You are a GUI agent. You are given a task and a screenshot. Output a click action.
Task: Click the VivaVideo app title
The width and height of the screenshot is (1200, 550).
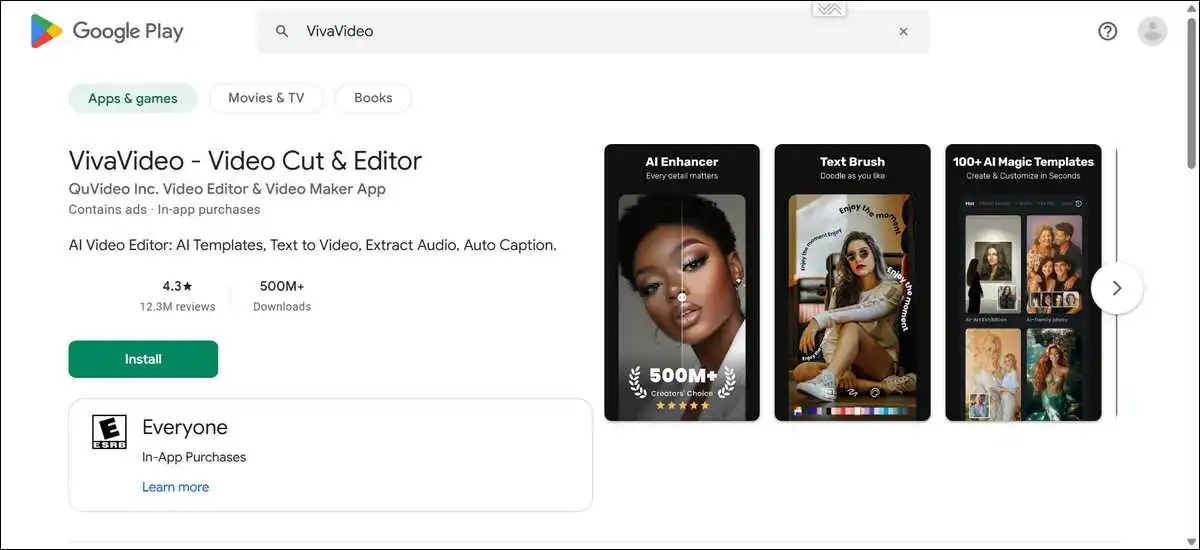pos(245,161)
